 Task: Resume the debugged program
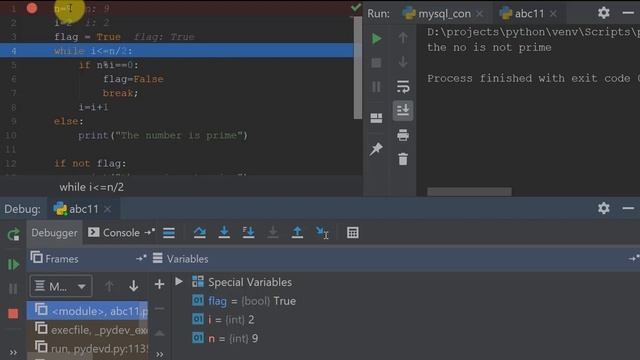point(13,264)
